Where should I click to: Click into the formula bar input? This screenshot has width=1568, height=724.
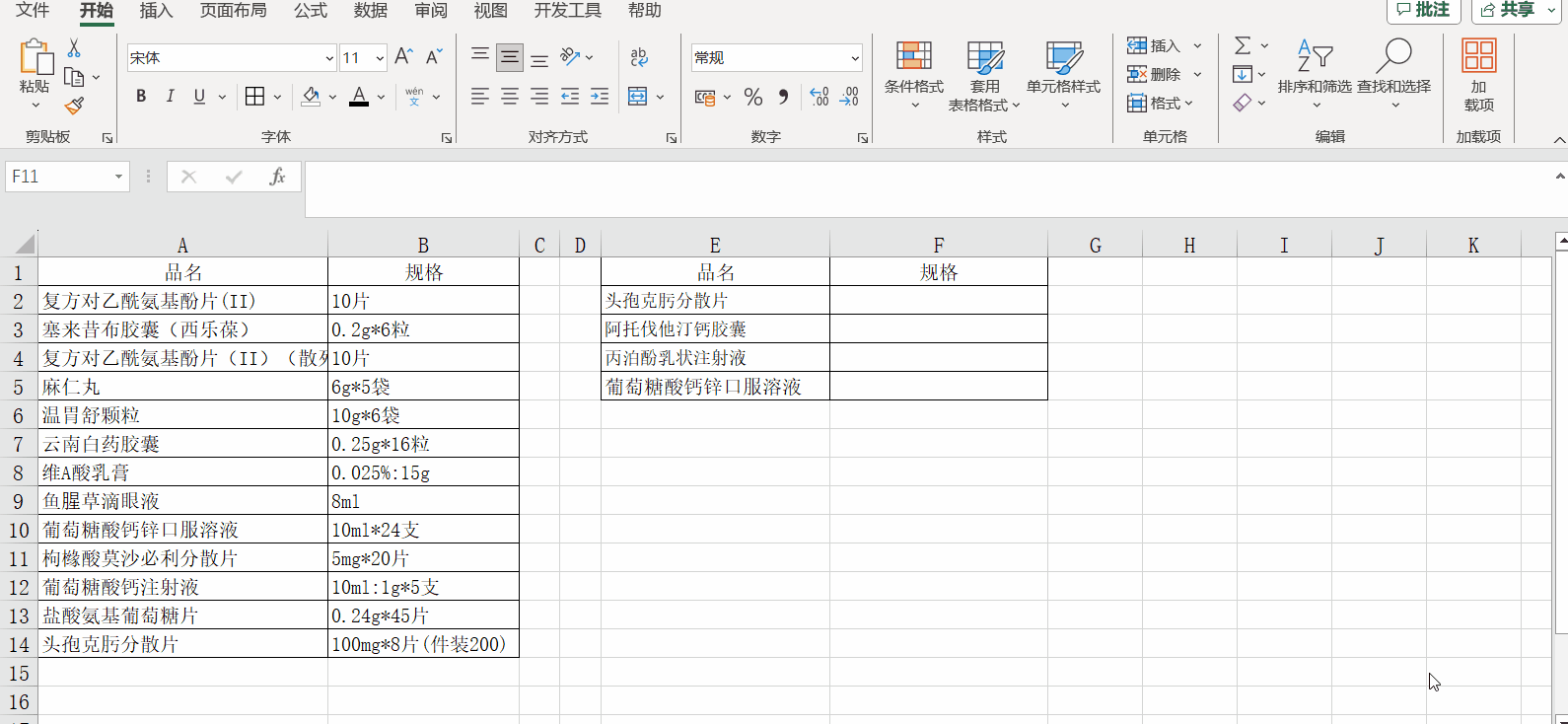pyautogui.click(x=927, y=188)
